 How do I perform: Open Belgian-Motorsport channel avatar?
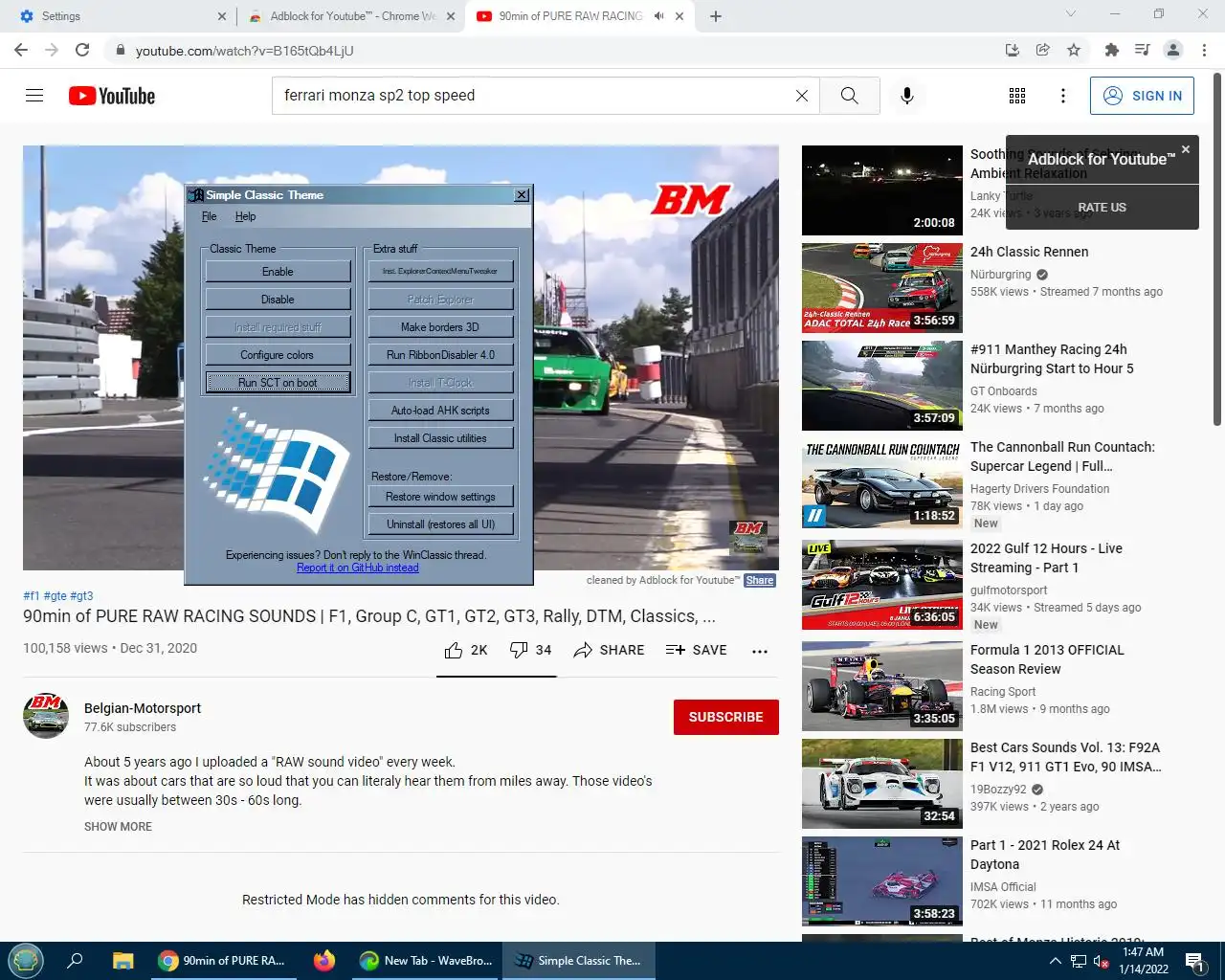[46, 716]
